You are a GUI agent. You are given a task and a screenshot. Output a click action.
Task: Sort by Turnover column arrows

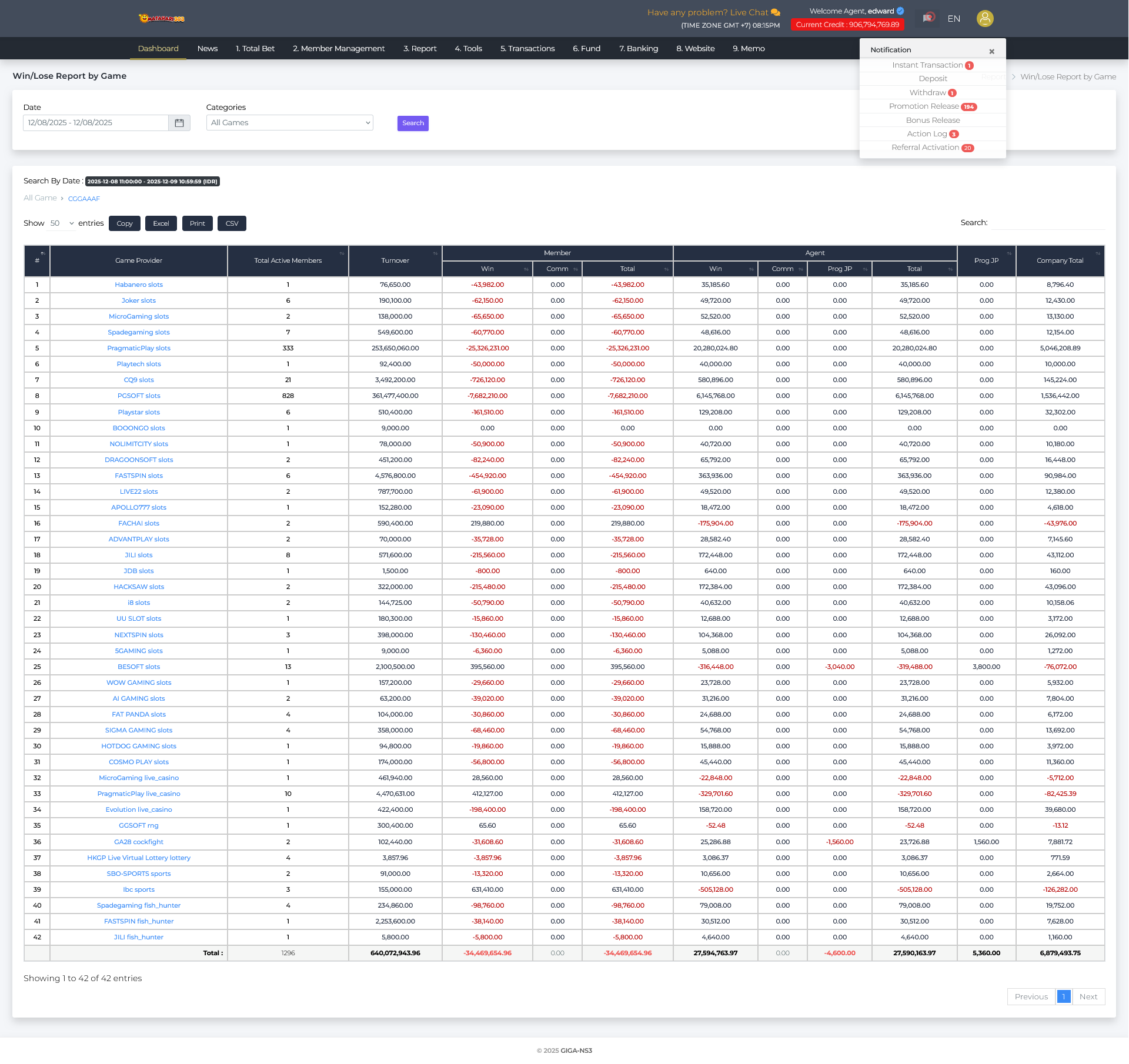point(435,254)
